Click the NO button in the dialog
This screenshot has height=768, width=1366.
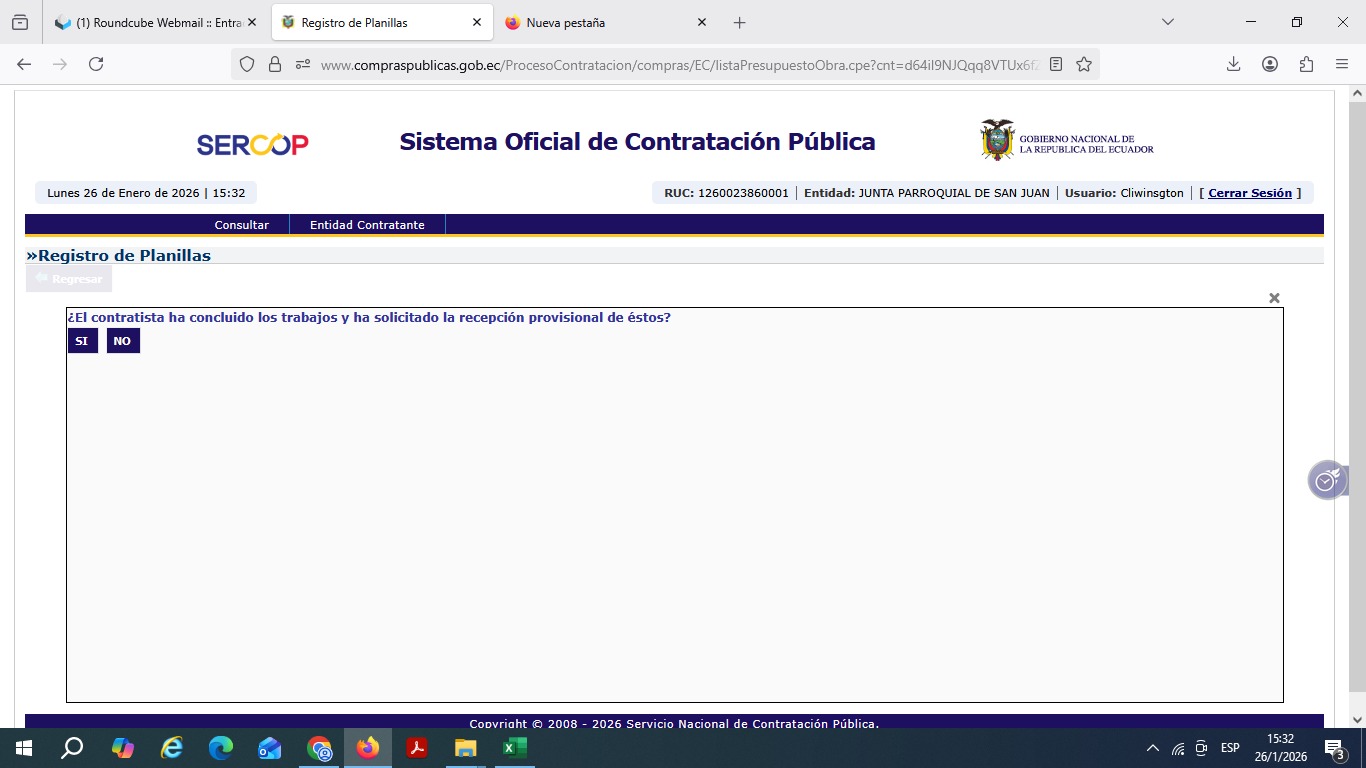(x=123, y=341)
